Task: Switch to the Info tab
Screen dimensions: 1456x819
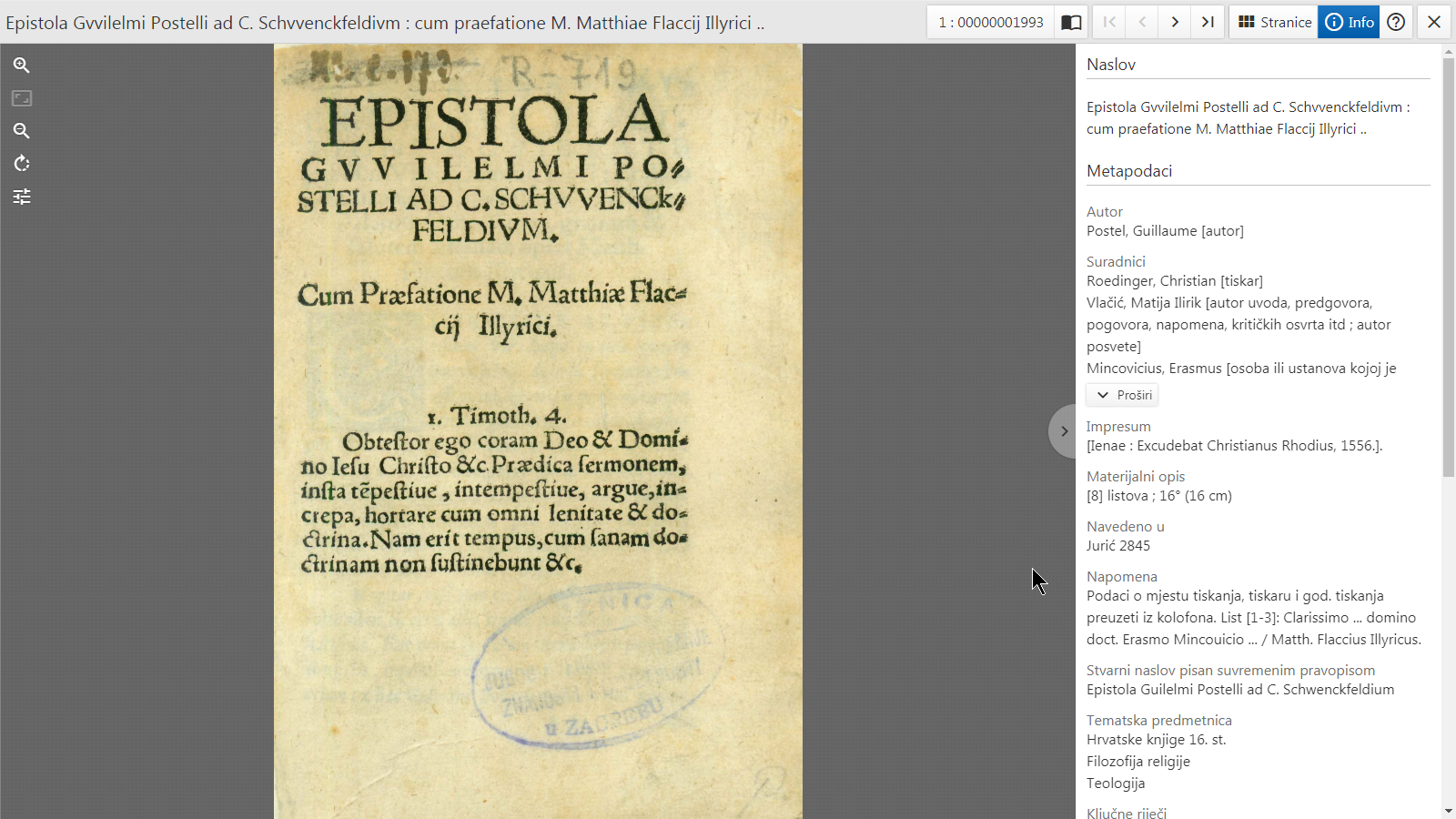Action: (x=1349, y=21)
